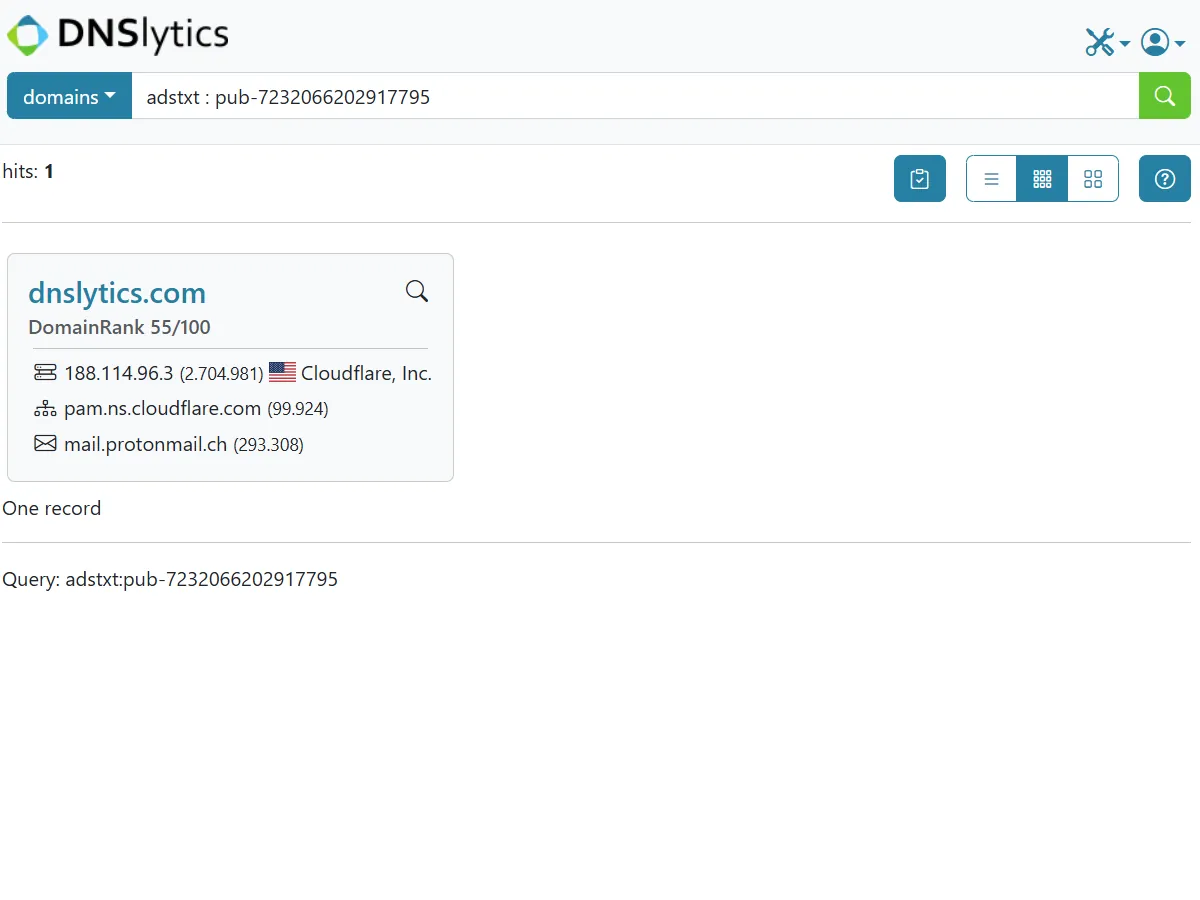Open pam.ns.cloudflare.com nameserver link
The height and width of the screenshot is (900, 1200).
163,408
